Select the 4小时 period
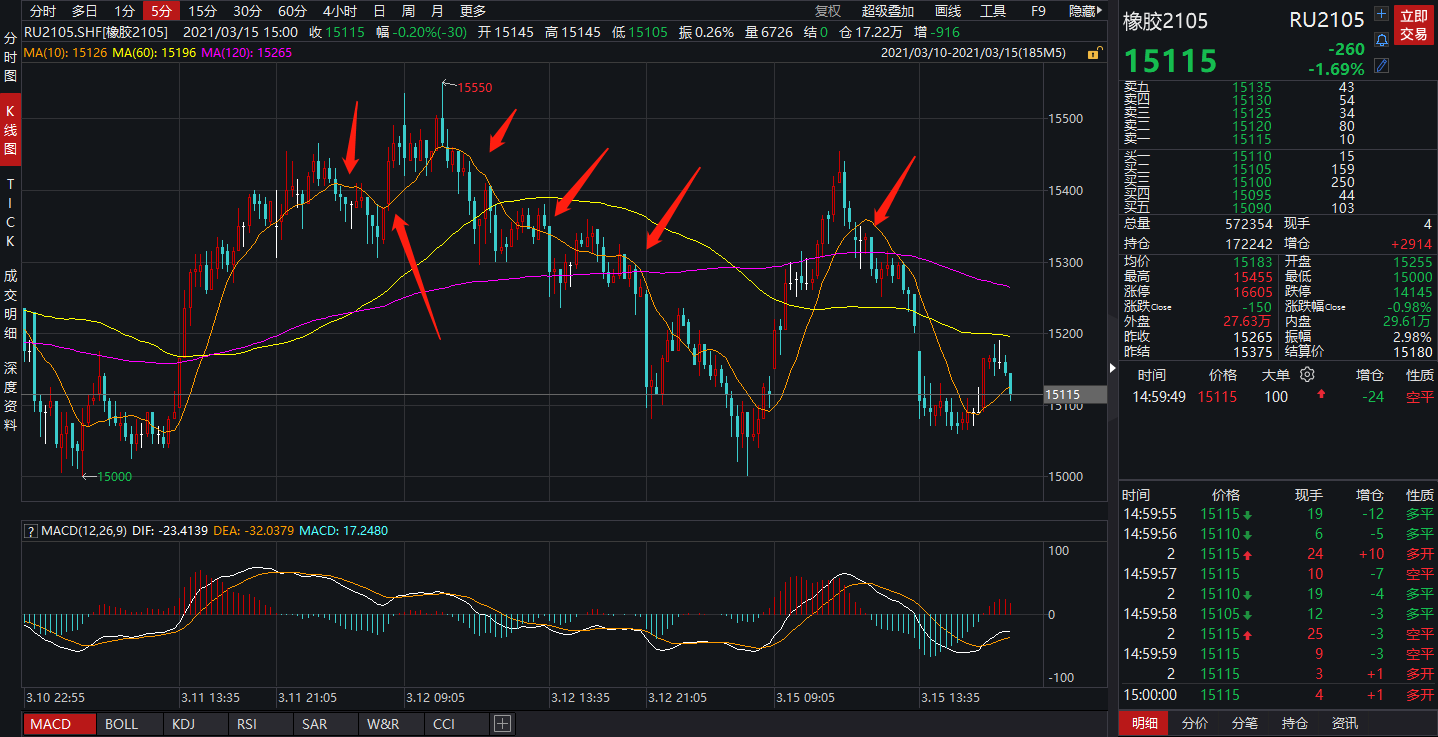Image resolution: width=1438 pixels, height=737 pixels. point(341,11)
